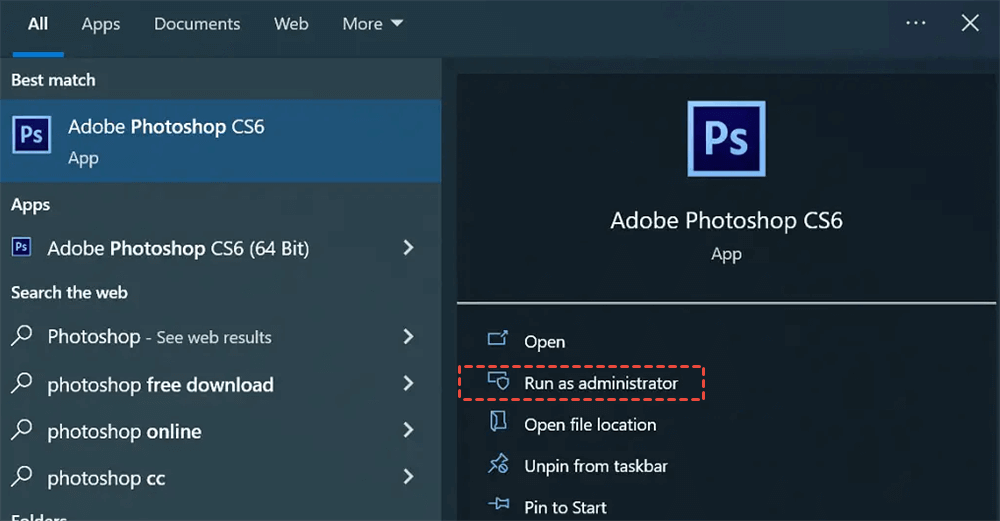The image size is (1000, 521).
Task: Click search icon beside photoshop online
Action: click(22, 431)
